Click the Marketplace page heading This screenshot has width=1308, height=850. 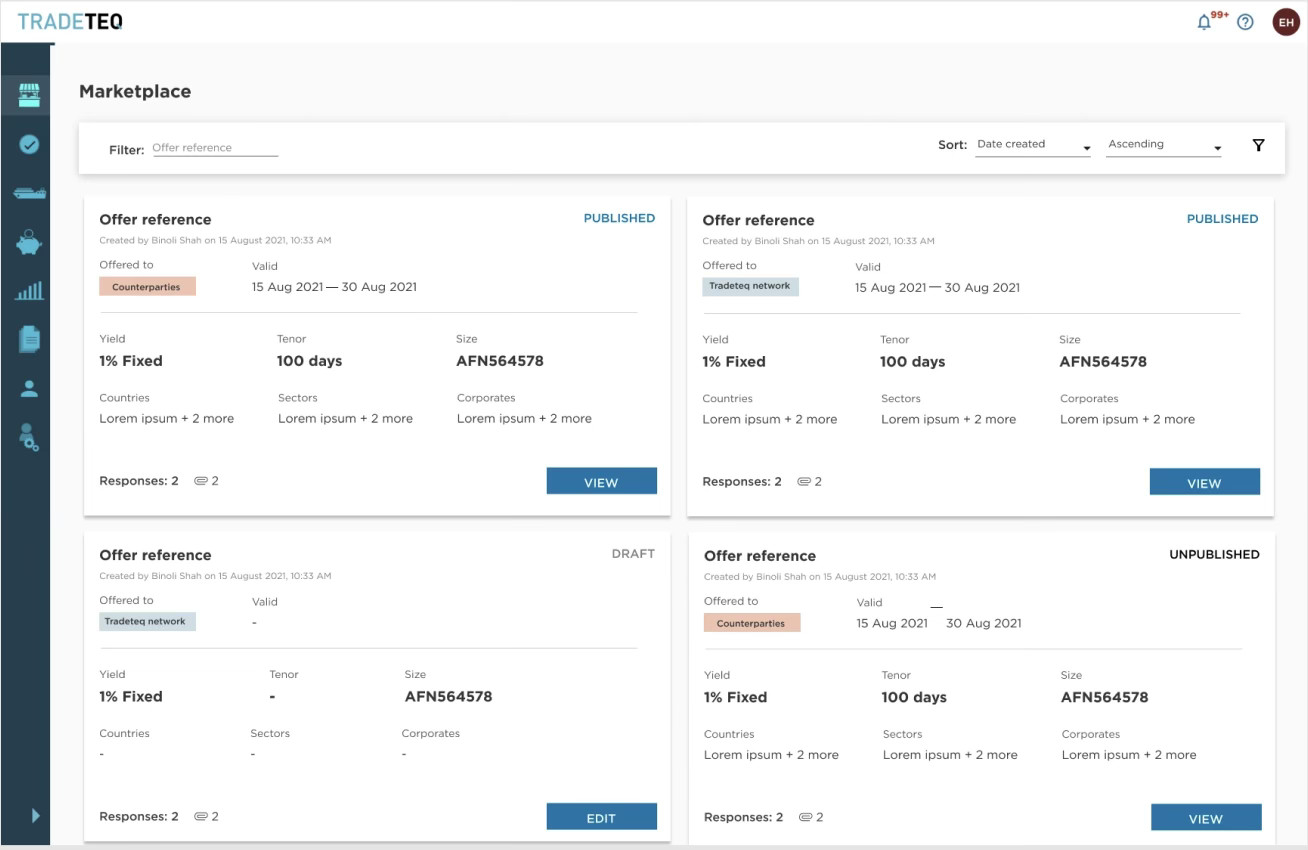click(x=135, y=91)
